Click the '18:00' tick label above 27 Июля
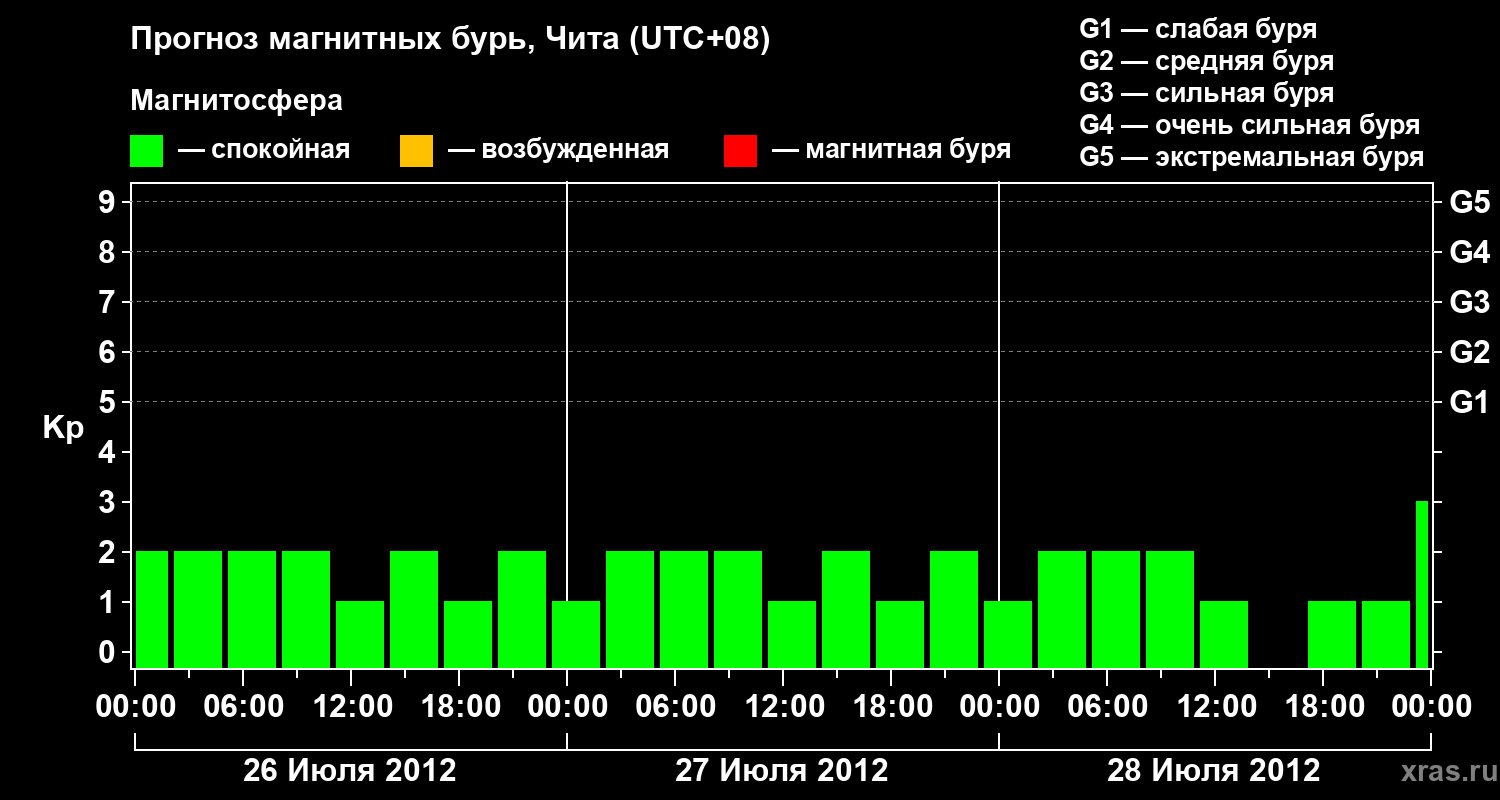 891,707
